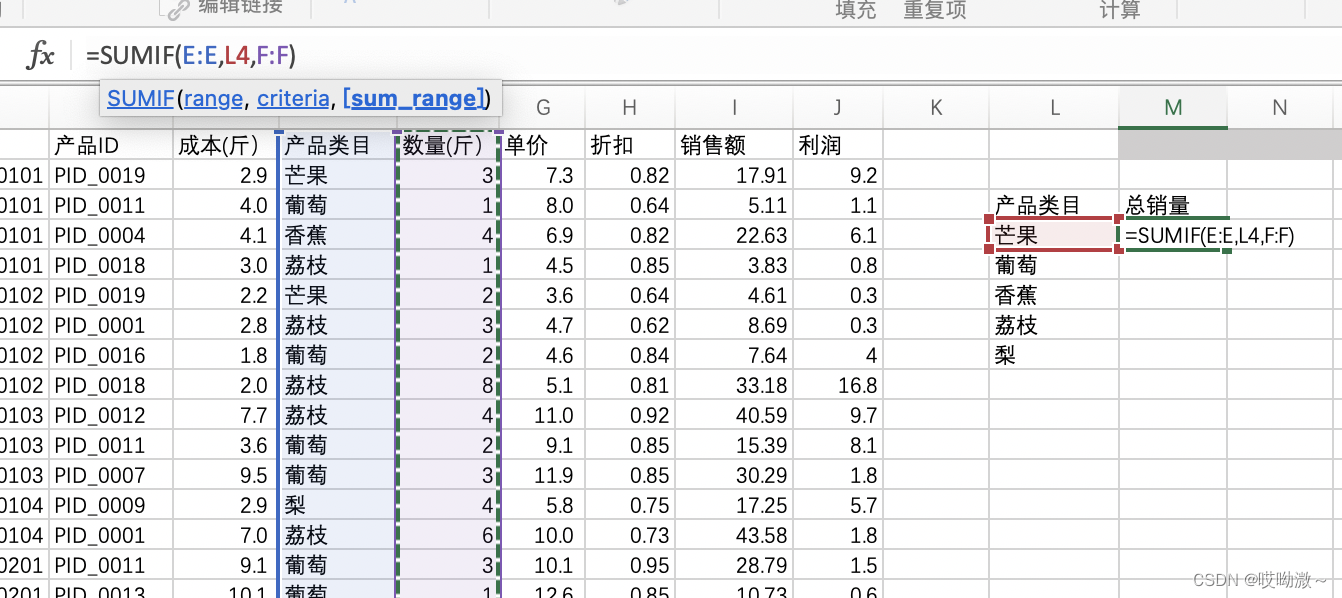This screenshot has height=598, width=1342.
Task: Select the 梨 cell in PID_0009 row
Action: (x=338, y=505)
